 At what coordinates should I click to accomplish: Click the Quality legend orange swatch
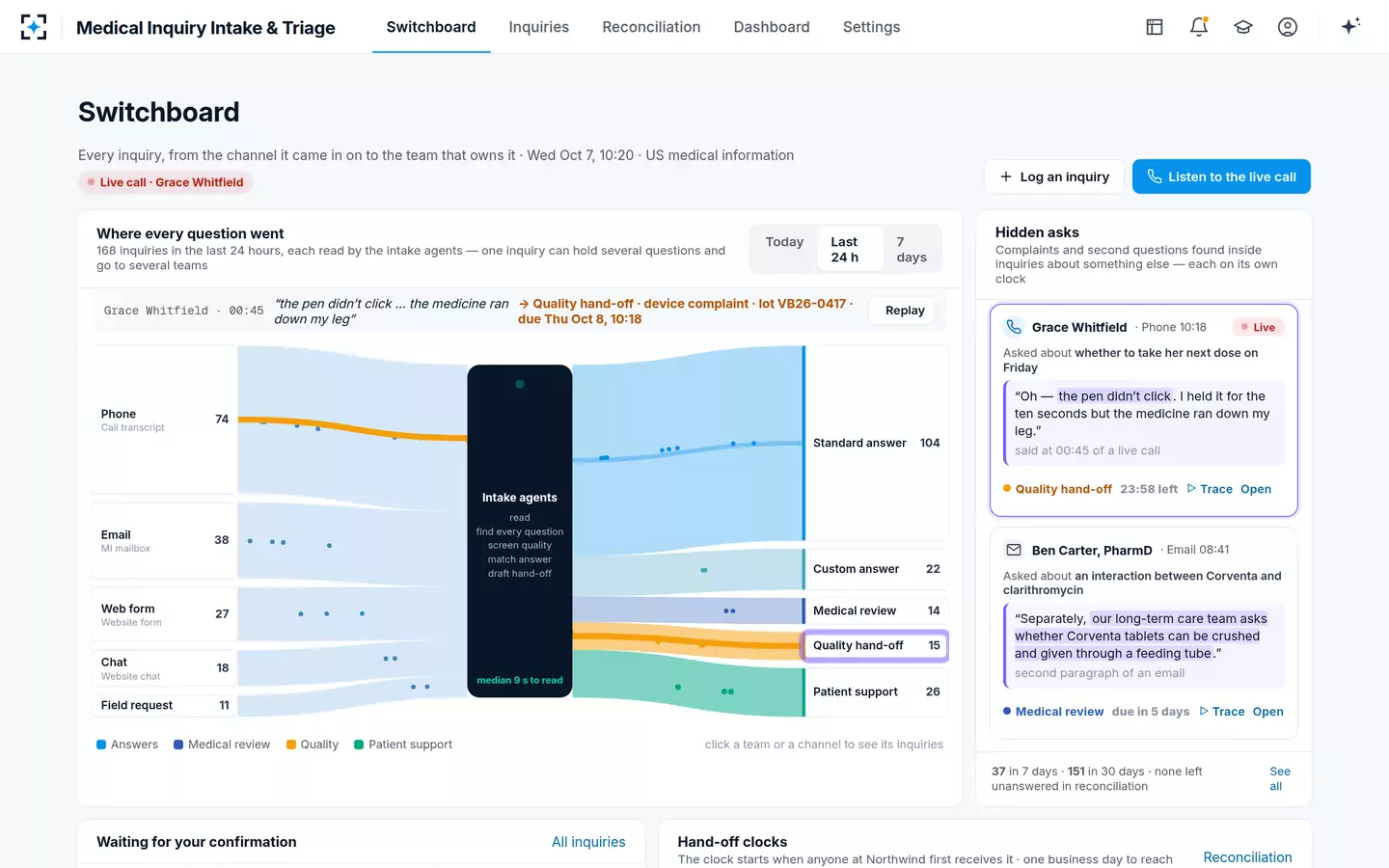tap(291, 745)
